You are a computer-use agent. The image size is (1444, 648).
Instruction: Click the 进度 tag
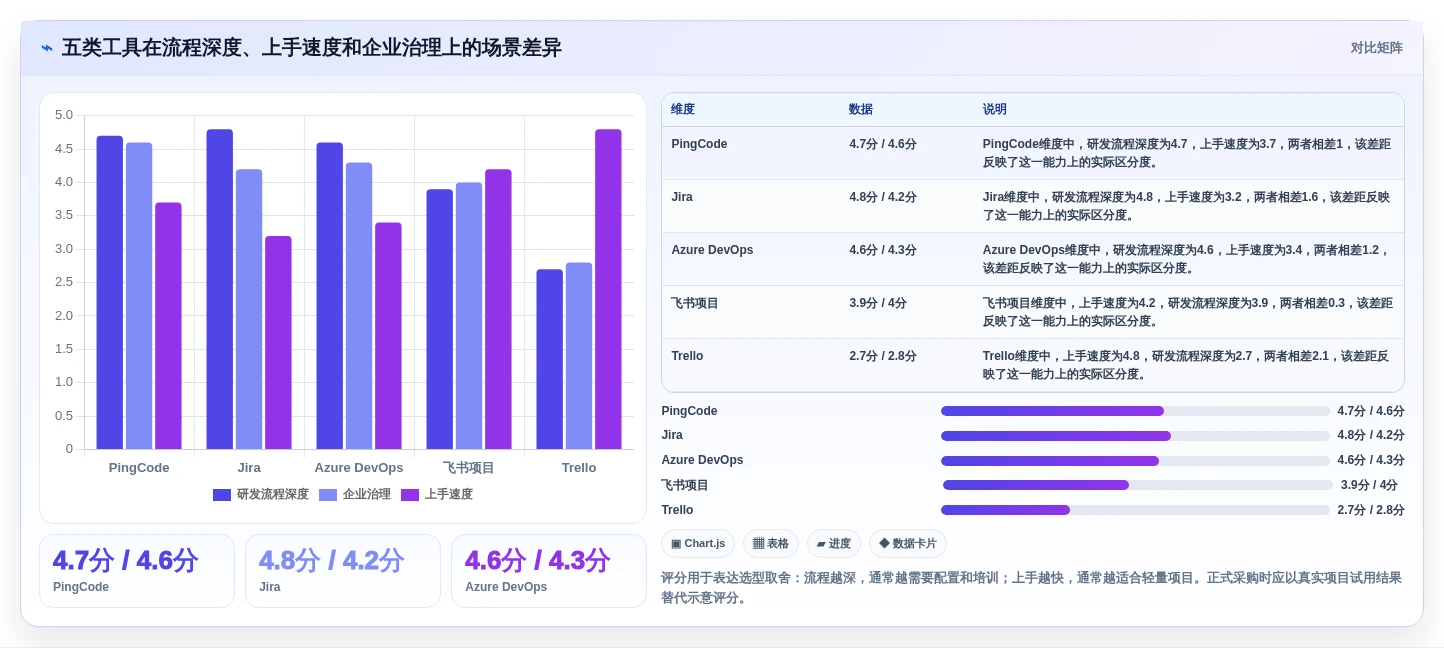[x=834, y=544]
